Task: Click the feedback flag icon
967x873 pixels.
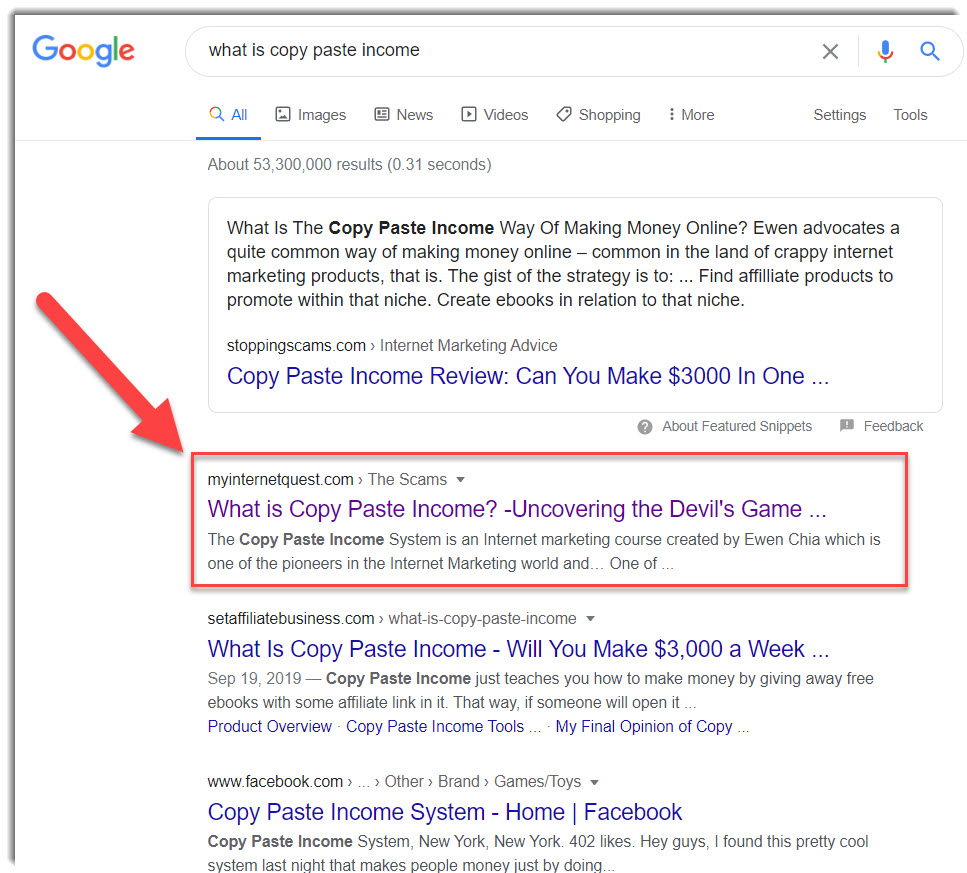Action: [x=847, y=425]
